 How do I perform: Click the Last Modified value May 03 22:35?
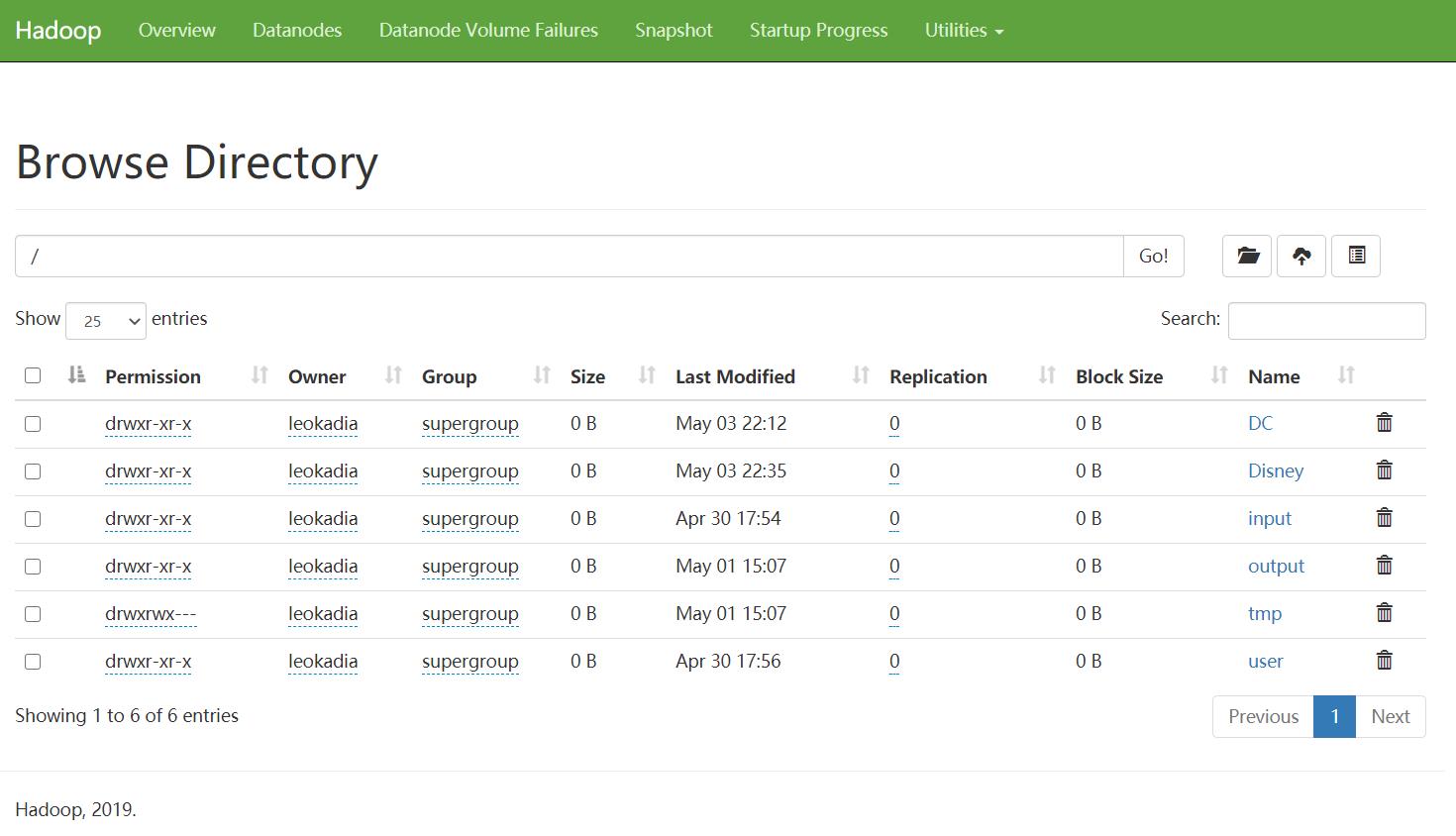pos(731,470)
